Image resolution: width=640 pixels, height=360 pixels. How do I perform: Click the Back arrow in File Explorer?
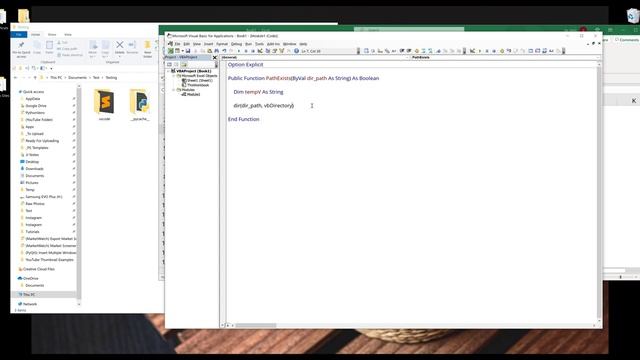click(x=16, y=78)
